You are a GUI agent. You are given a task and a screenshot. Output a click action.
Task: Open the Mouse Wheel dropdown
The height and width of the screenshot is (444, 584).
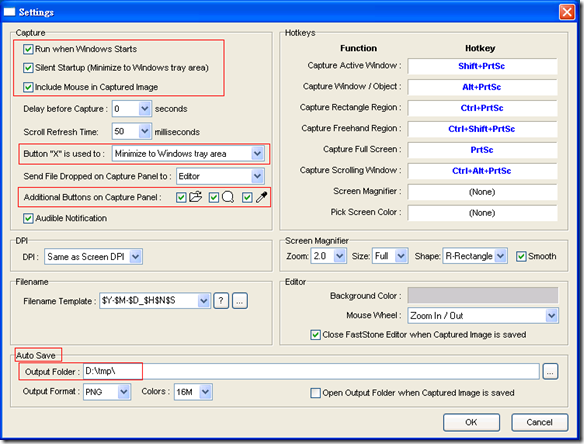click(x=552, y=316)
